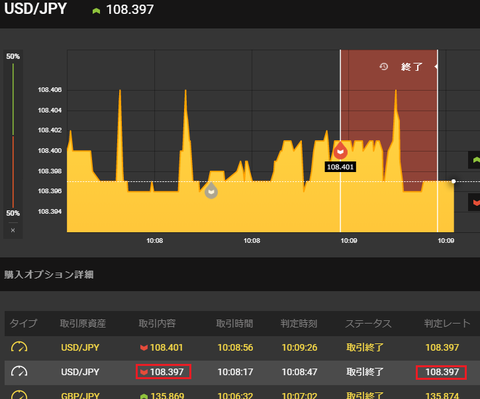Click the 終了 label in the red zone
The width and height of the screenshot is (480, 399).
click(x=412, y=67)
